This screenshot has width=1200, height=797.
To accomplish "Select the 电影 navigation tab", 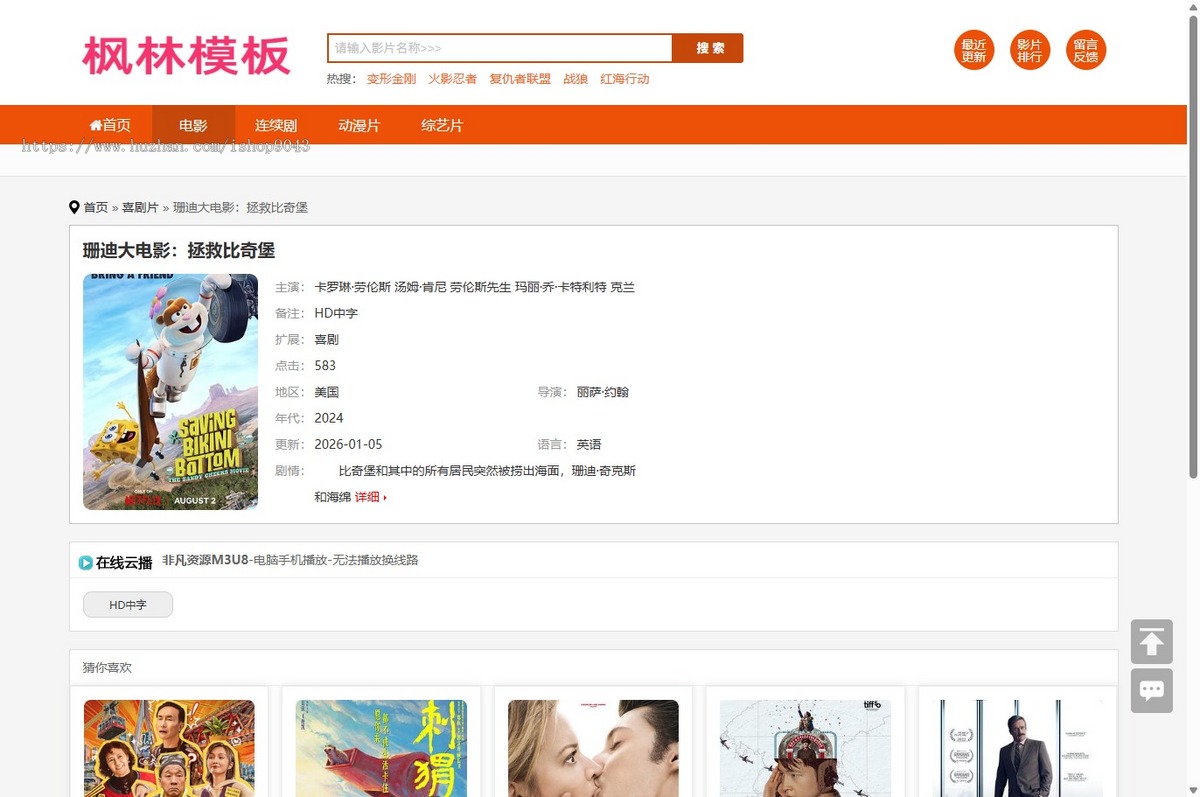I will pyautogui.click(x=193, y=125).
